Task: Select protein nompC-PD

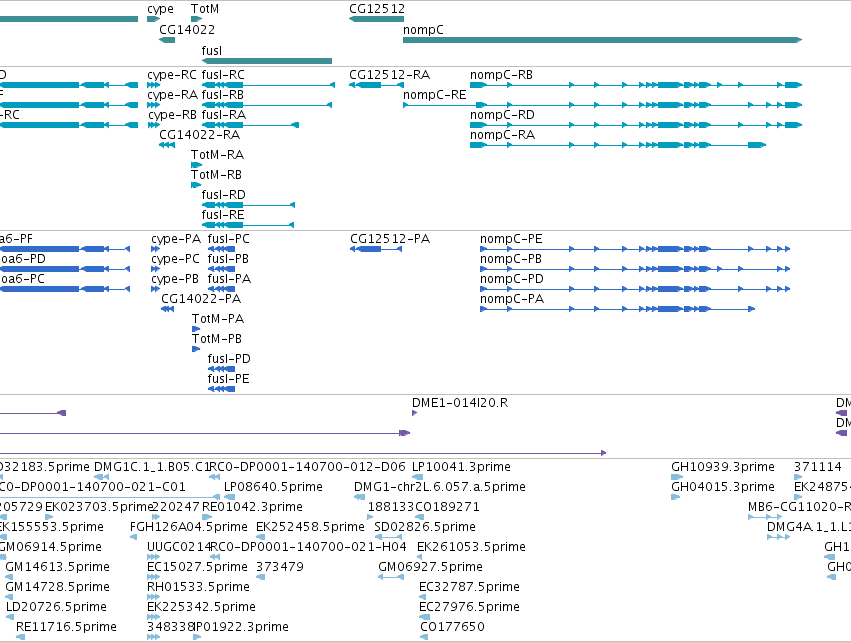Action: click(635, 289)
